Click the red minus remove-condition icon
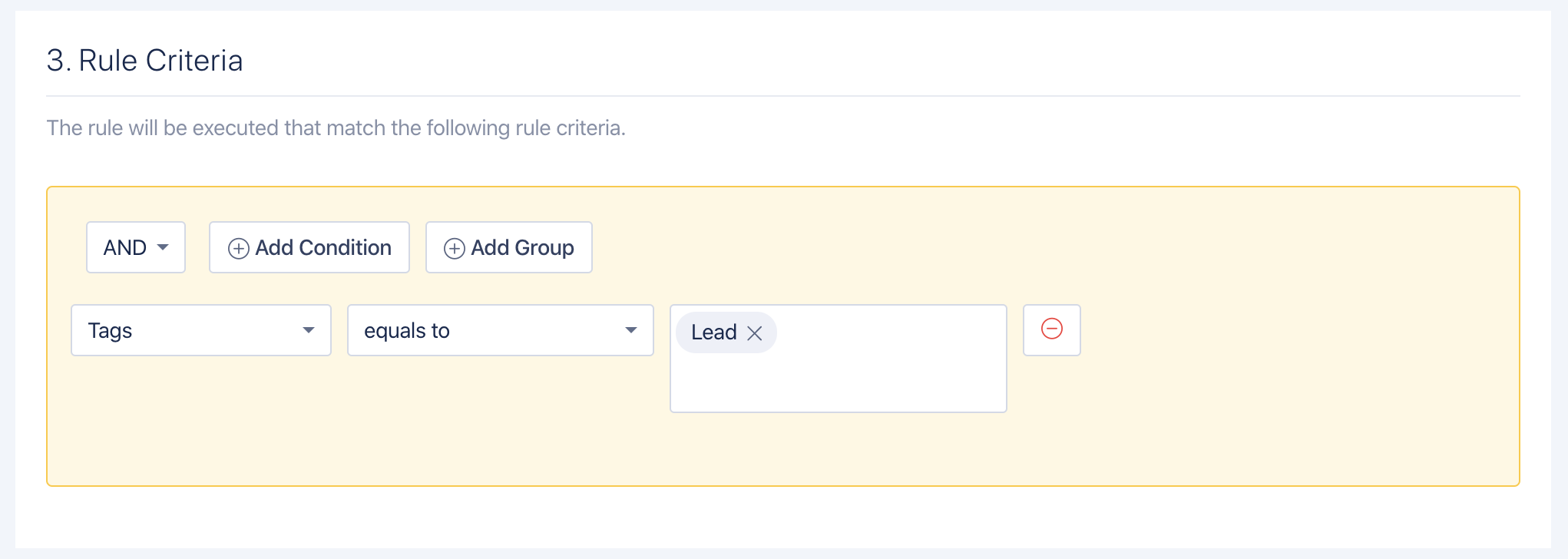Viewport: 1568px width, 559px height. coord(1051,329)
